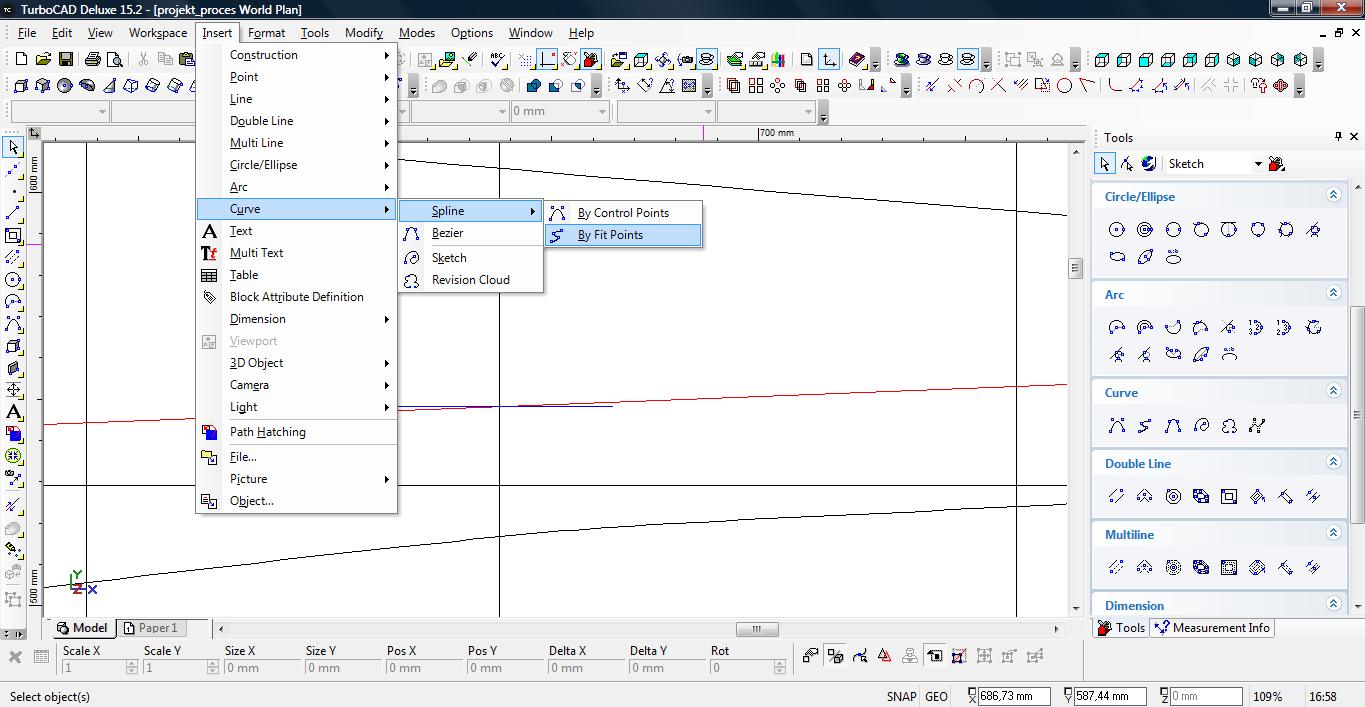Image resolution: width=1365 pixels, height=707 pixels.
Task: Click the Save floppy disk icon
Action: point(66,60)
